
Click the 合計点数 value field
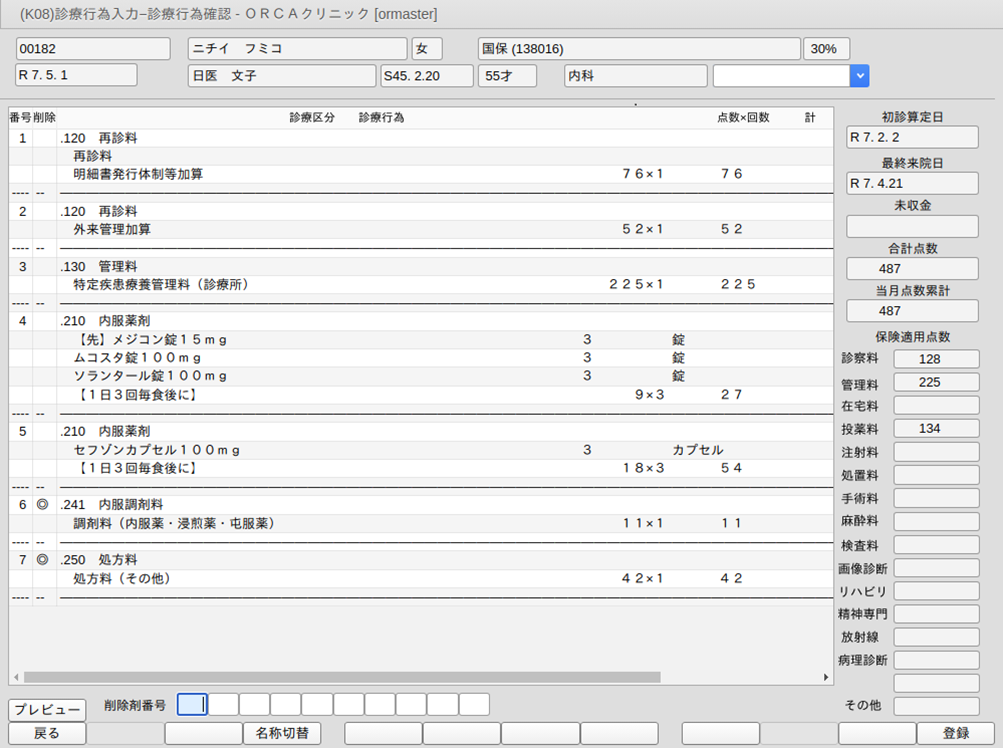912,268
